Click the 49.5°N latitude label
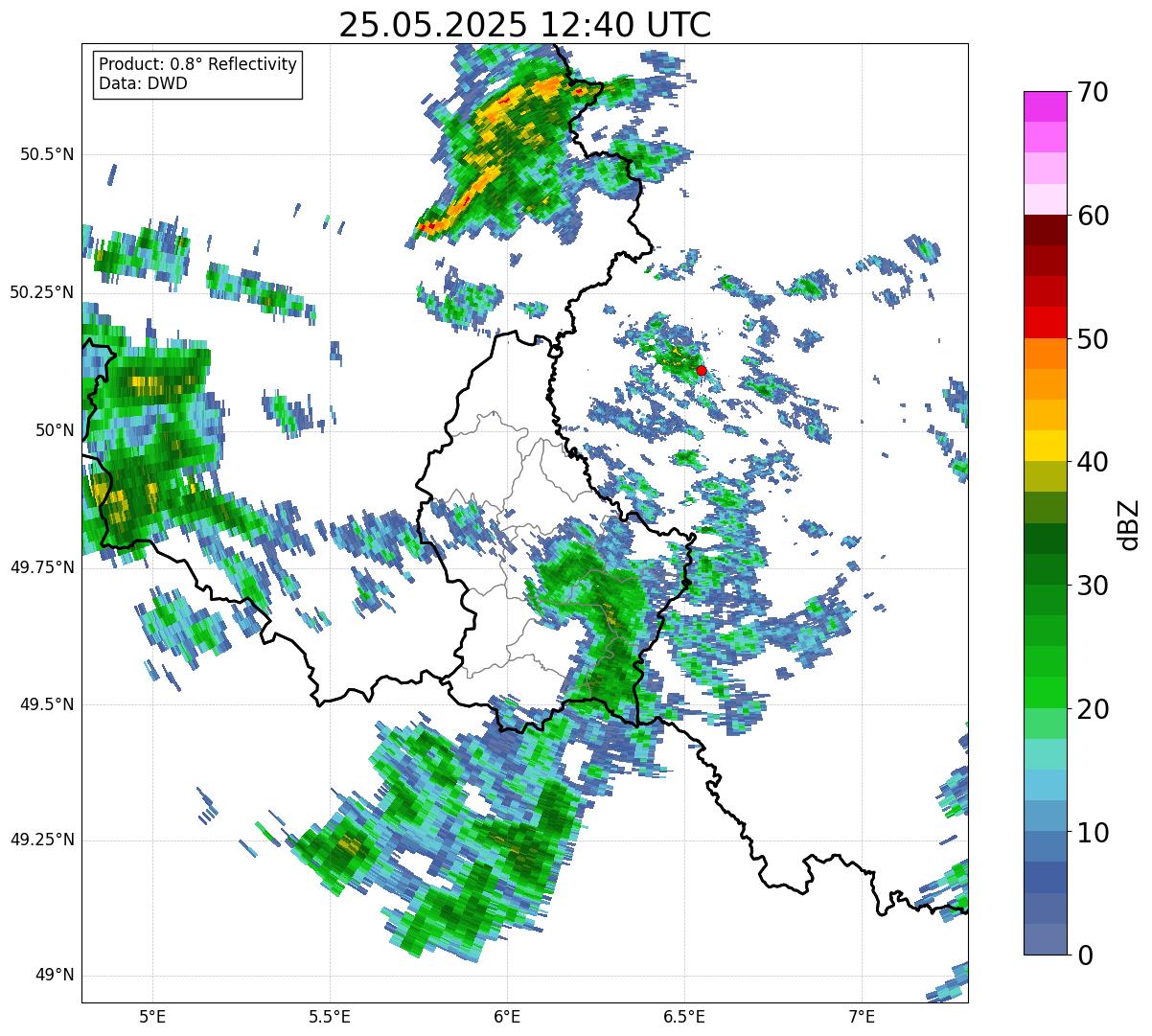 pyautogui.click(x=47, y=704)
